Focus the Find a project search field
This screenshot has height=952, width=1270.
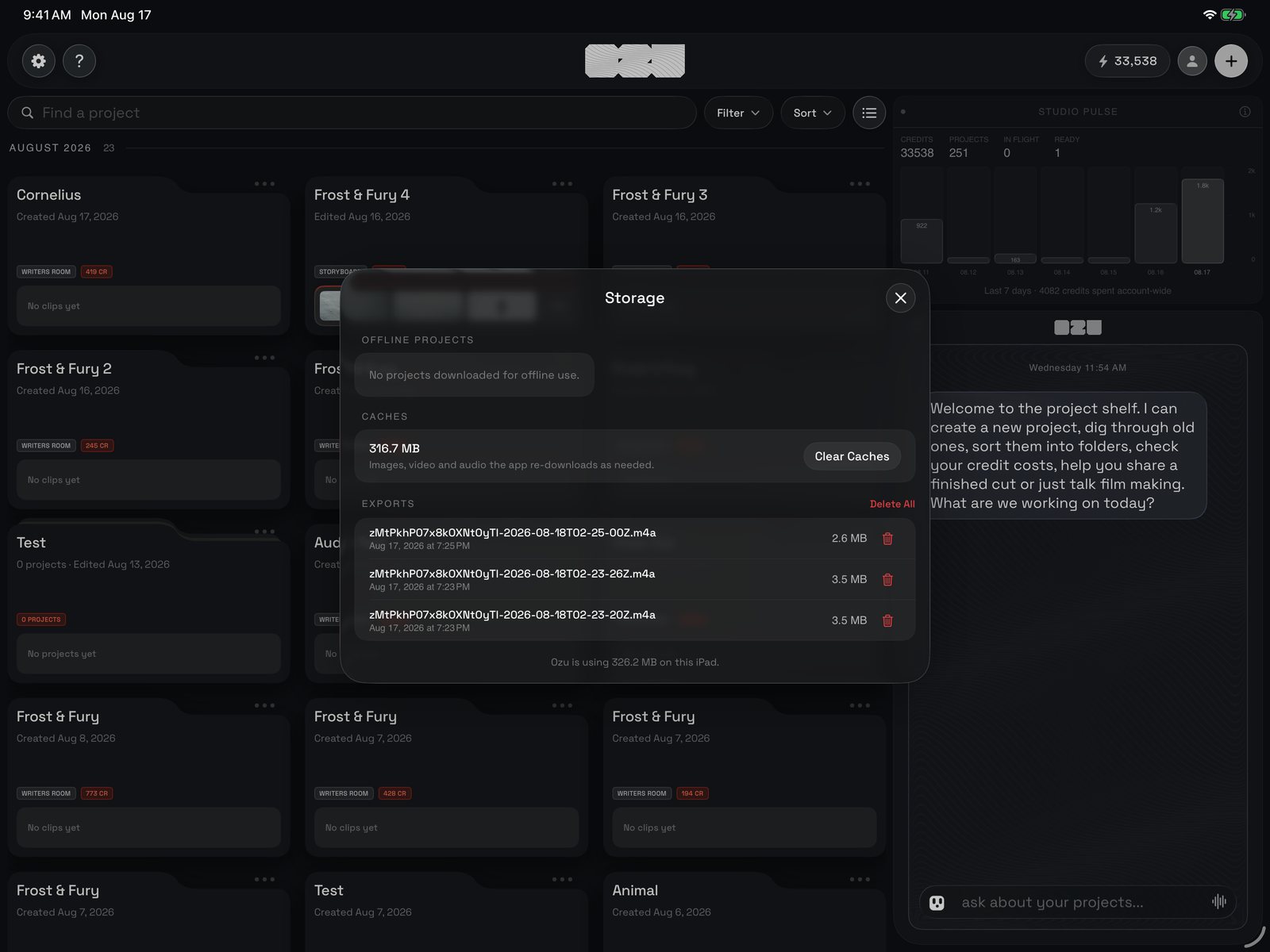pyautogui.click(x=352, y=113)
